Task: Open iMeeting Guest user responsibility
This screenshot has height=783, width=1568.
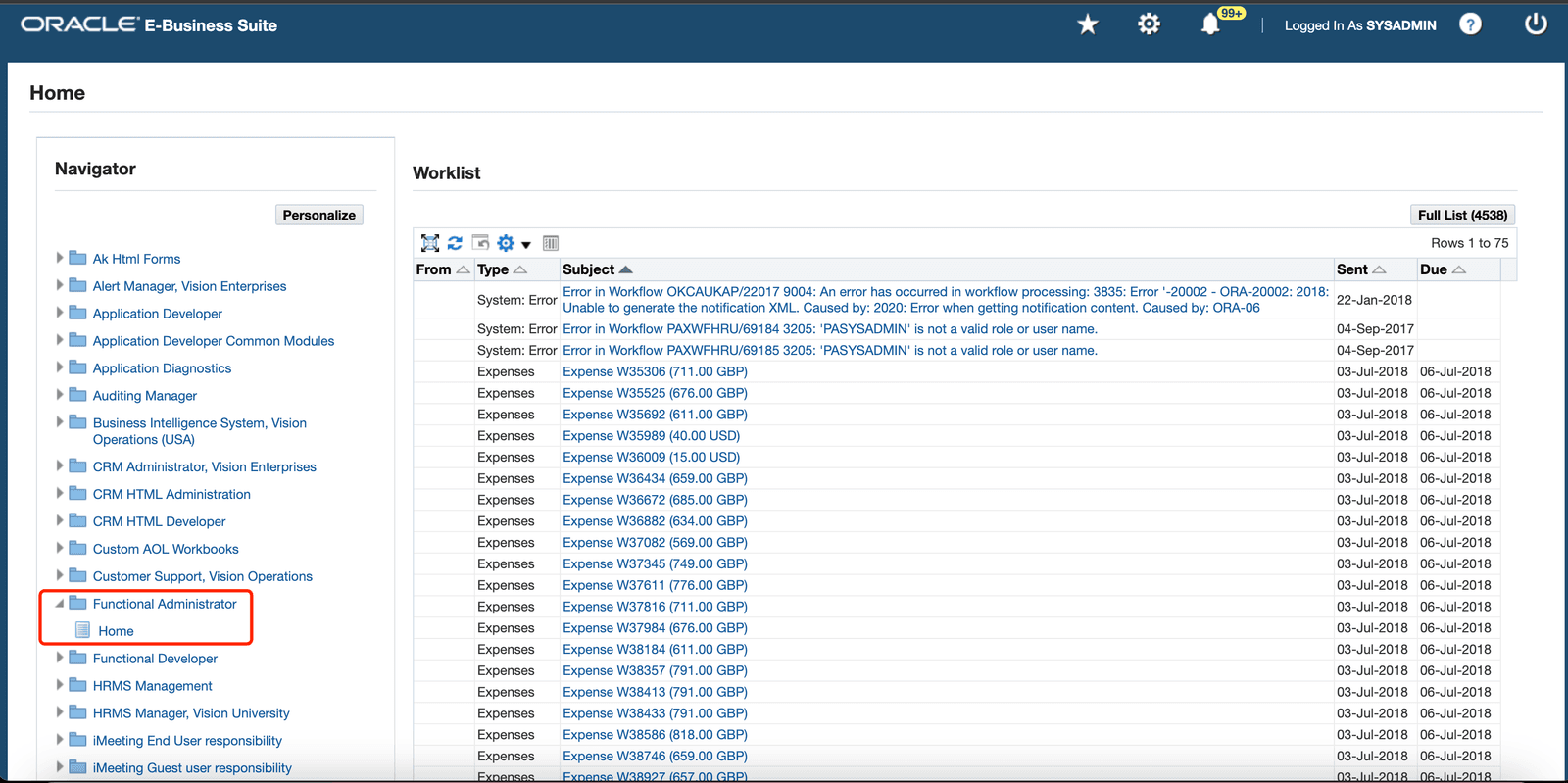Action: (x=192, y=768)
